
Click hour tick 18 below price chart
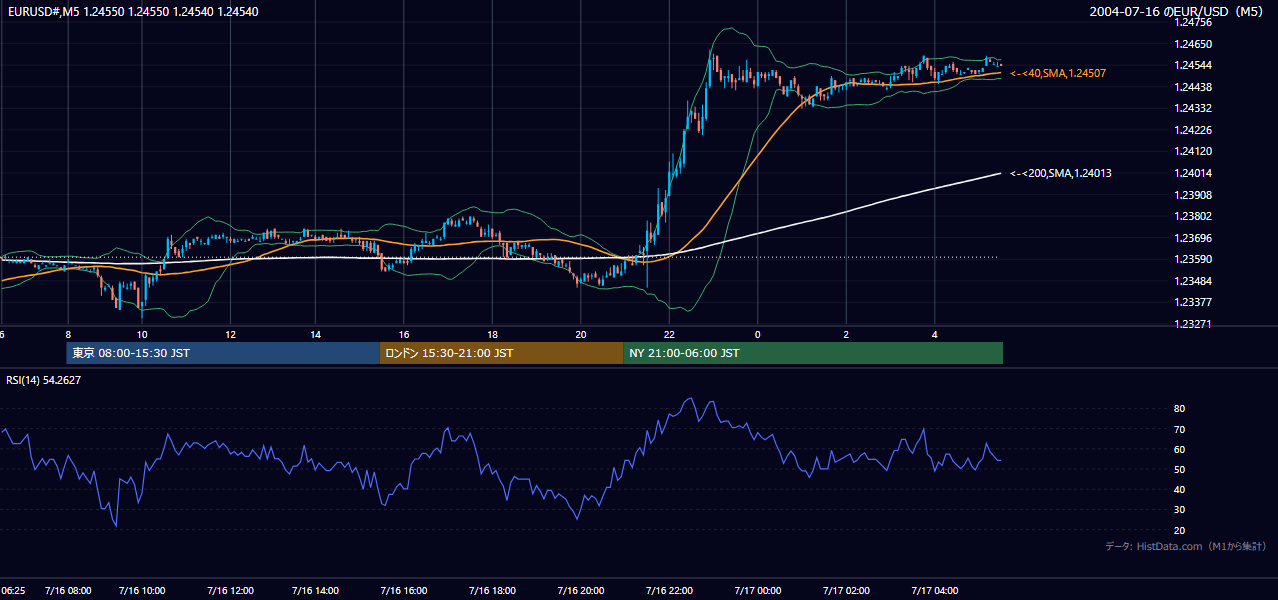click(x=493, y=334)
